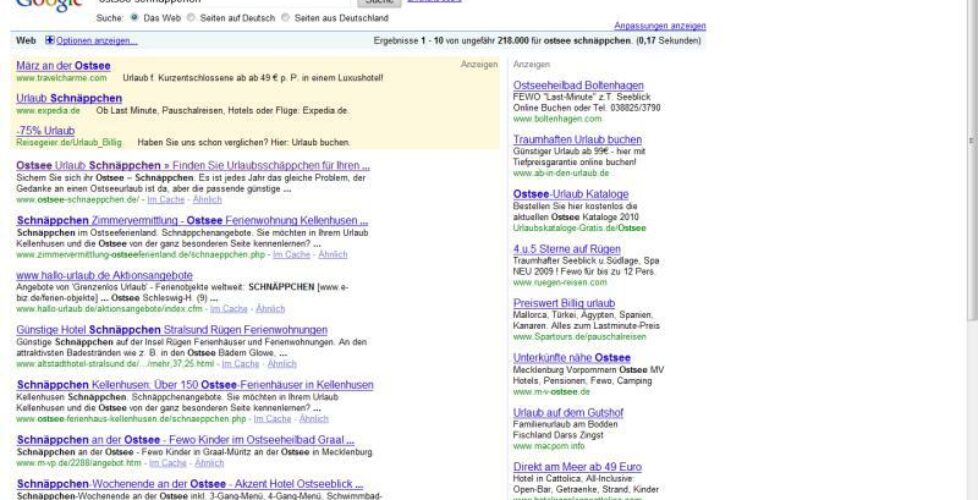Open sidebar ad "Traumhaften Urlaub buchen"
Viewport: 978px width, 500px height.
click(x=577, y=140)
